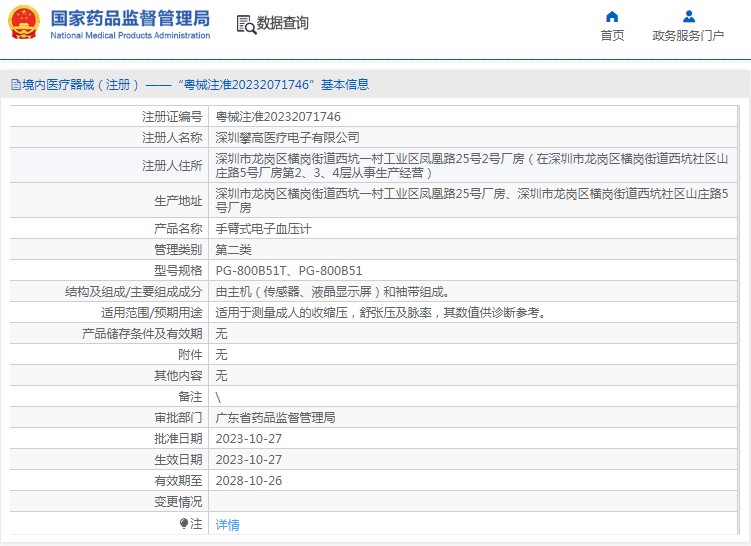Click the 首页 house icon
Image resolution: width=751 pixels, height=546 pixels.
(x=612, y=16)
